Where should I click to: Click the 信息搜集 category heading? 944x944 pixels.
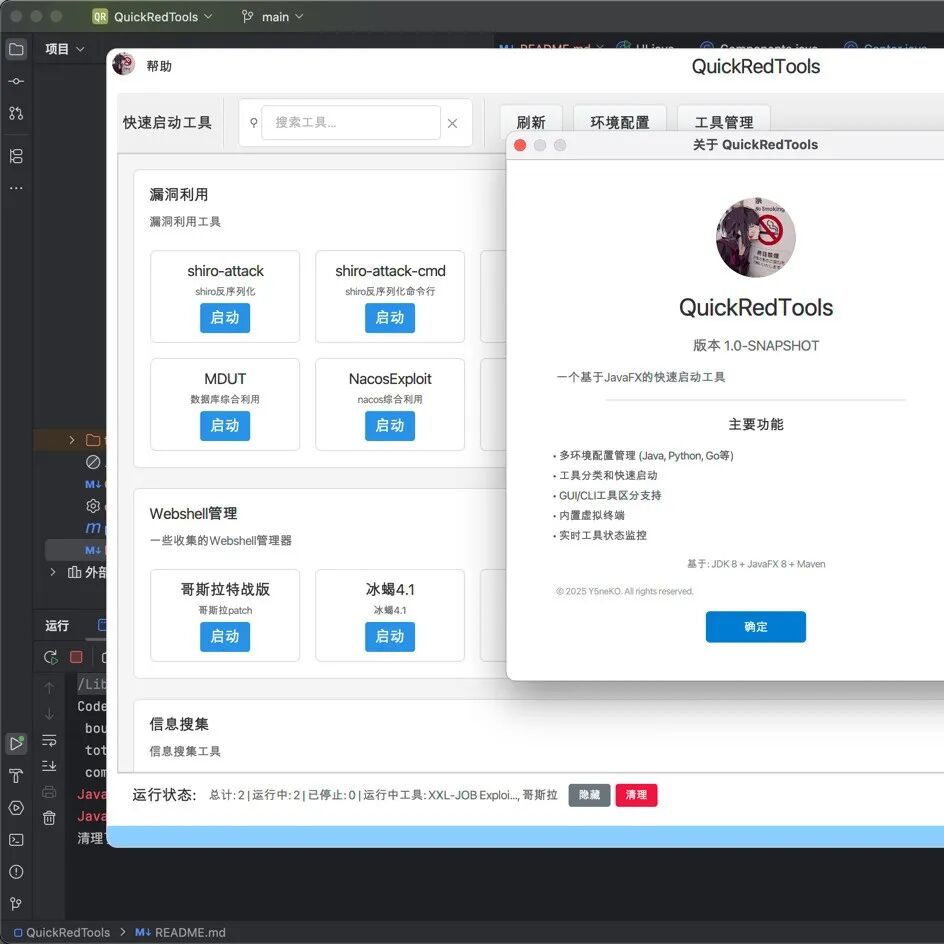coord(179,724)
